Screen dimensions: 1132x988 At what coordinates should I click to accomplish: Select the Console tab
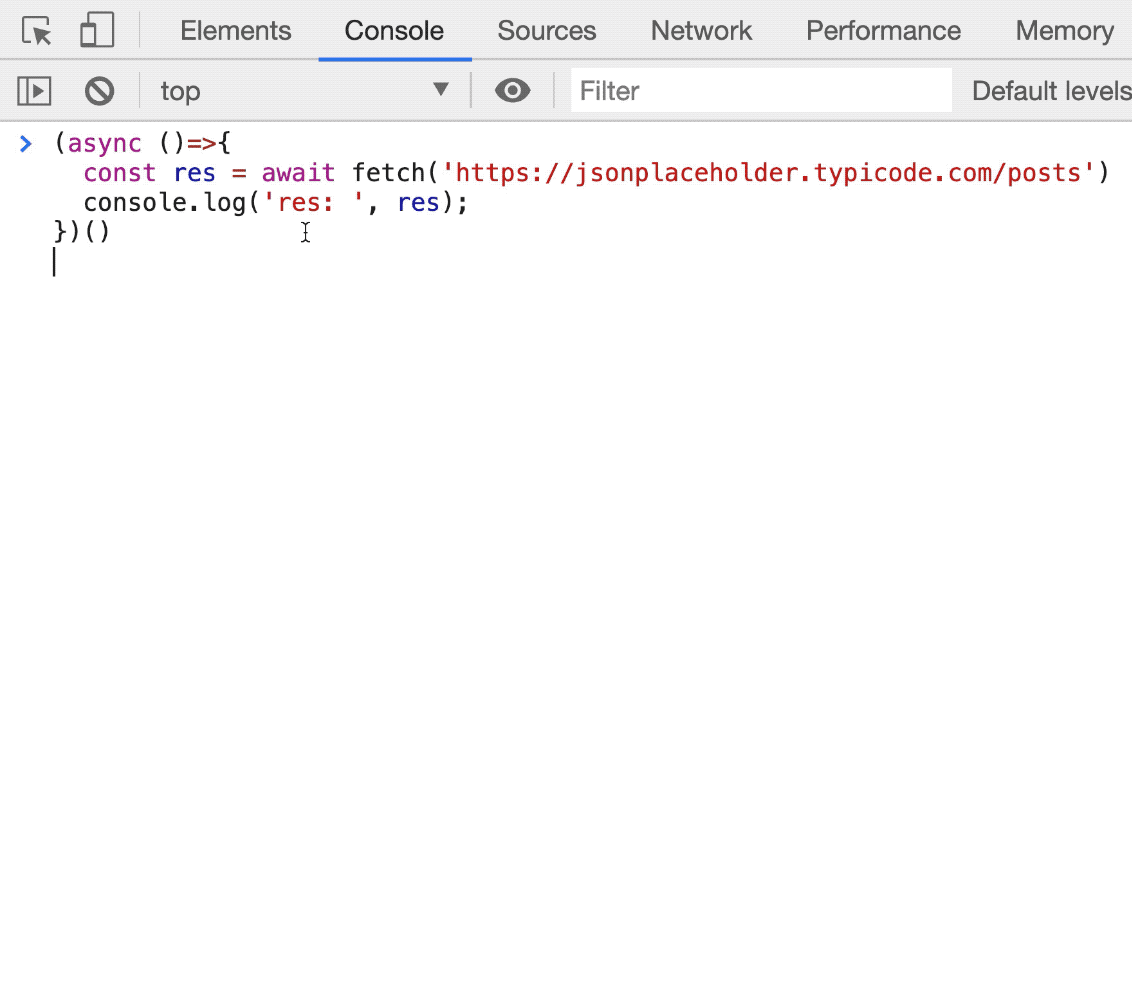pos(394,31)
